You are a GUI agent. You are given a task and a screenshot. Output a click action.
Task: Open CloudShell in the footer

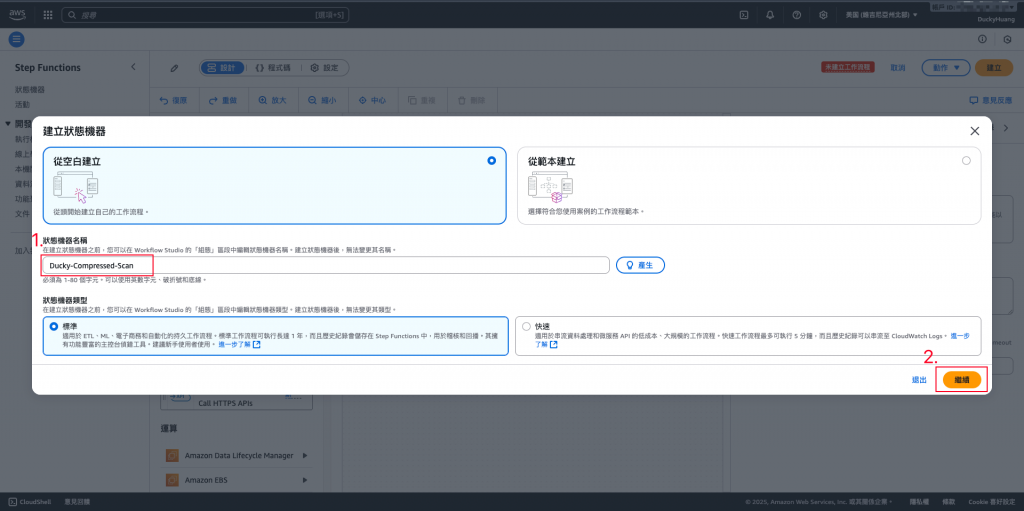click(30, 502)
